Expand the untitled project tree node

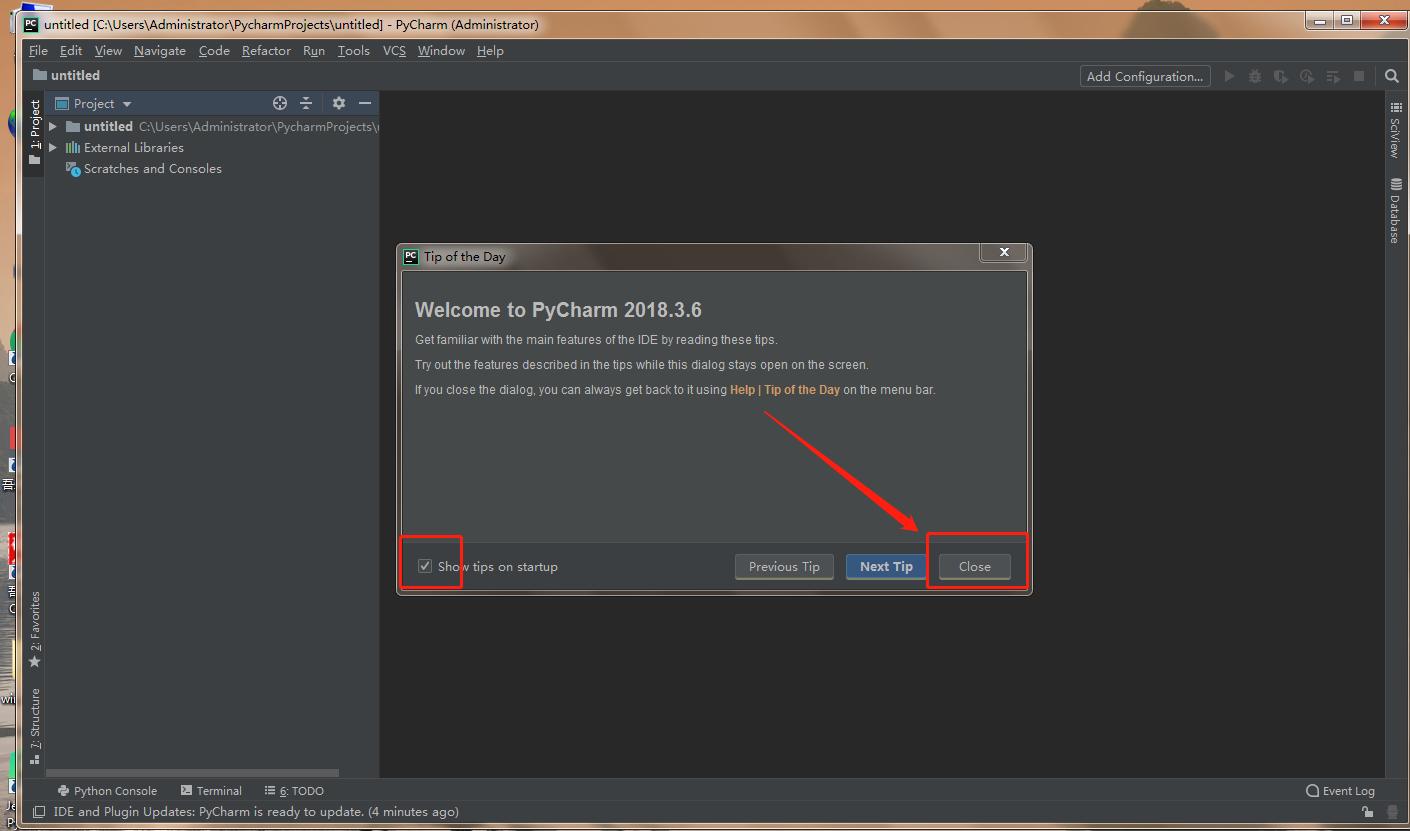[53, 127]
